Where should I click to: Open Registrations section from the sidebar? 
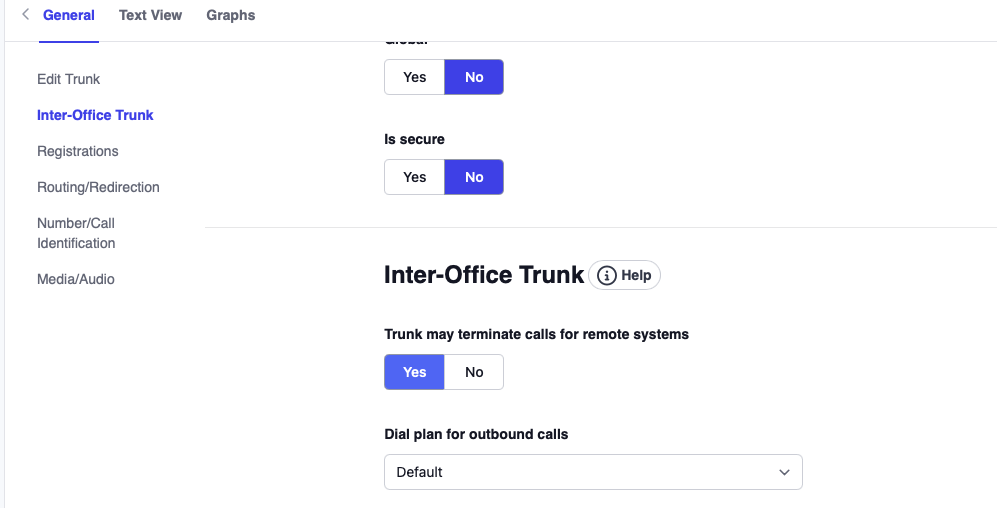coord(78,151)
